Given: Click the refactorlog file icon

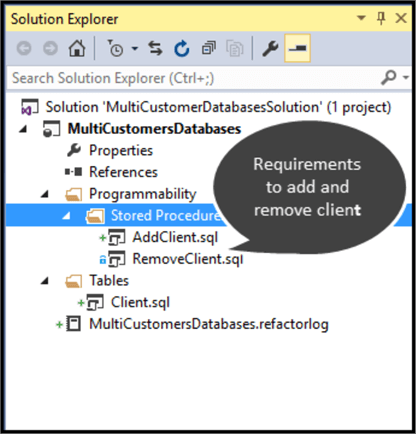Looking at the screenshot, I should coord(74,324).
